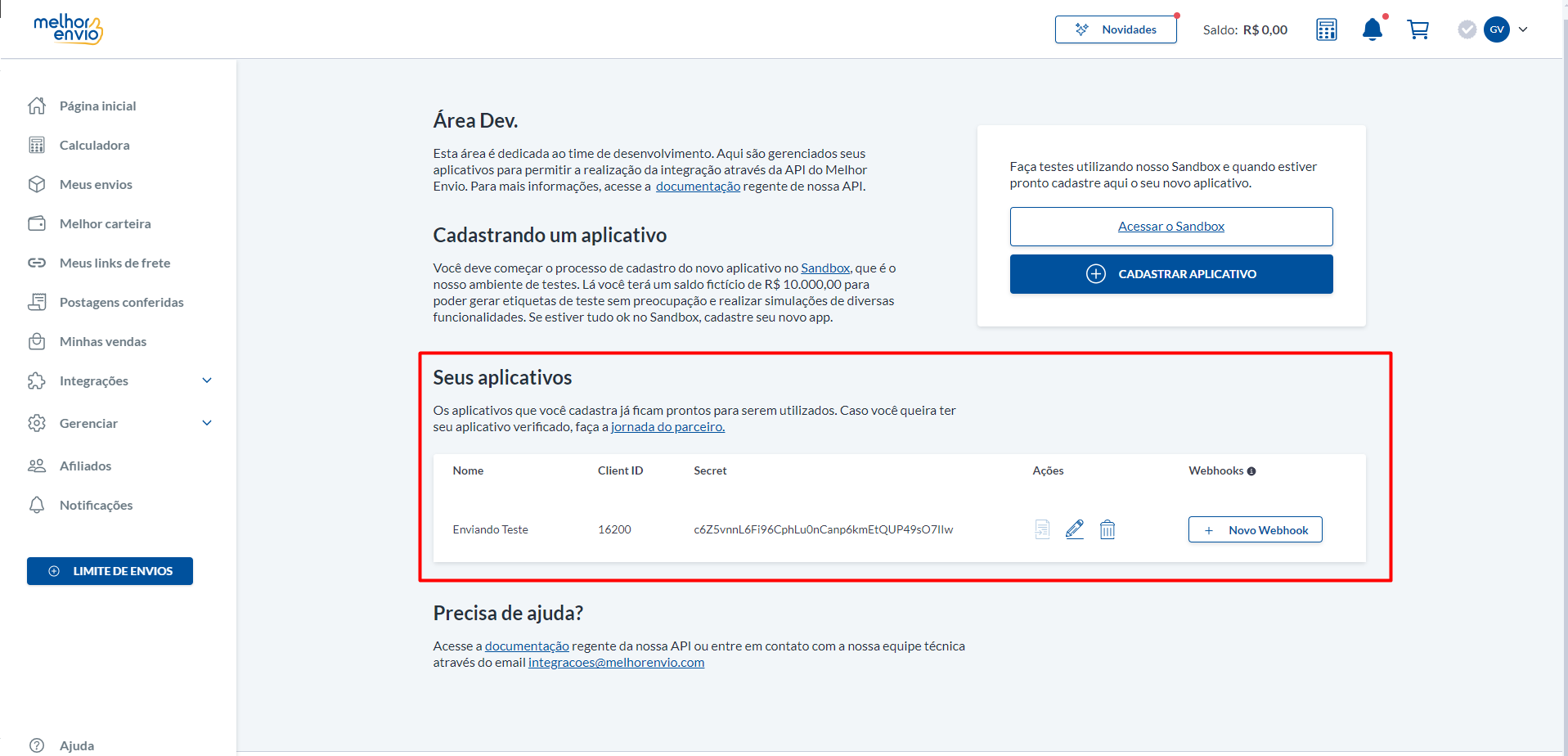
Task: Open Notificações in sidebar
Action: tap(96, 505)
